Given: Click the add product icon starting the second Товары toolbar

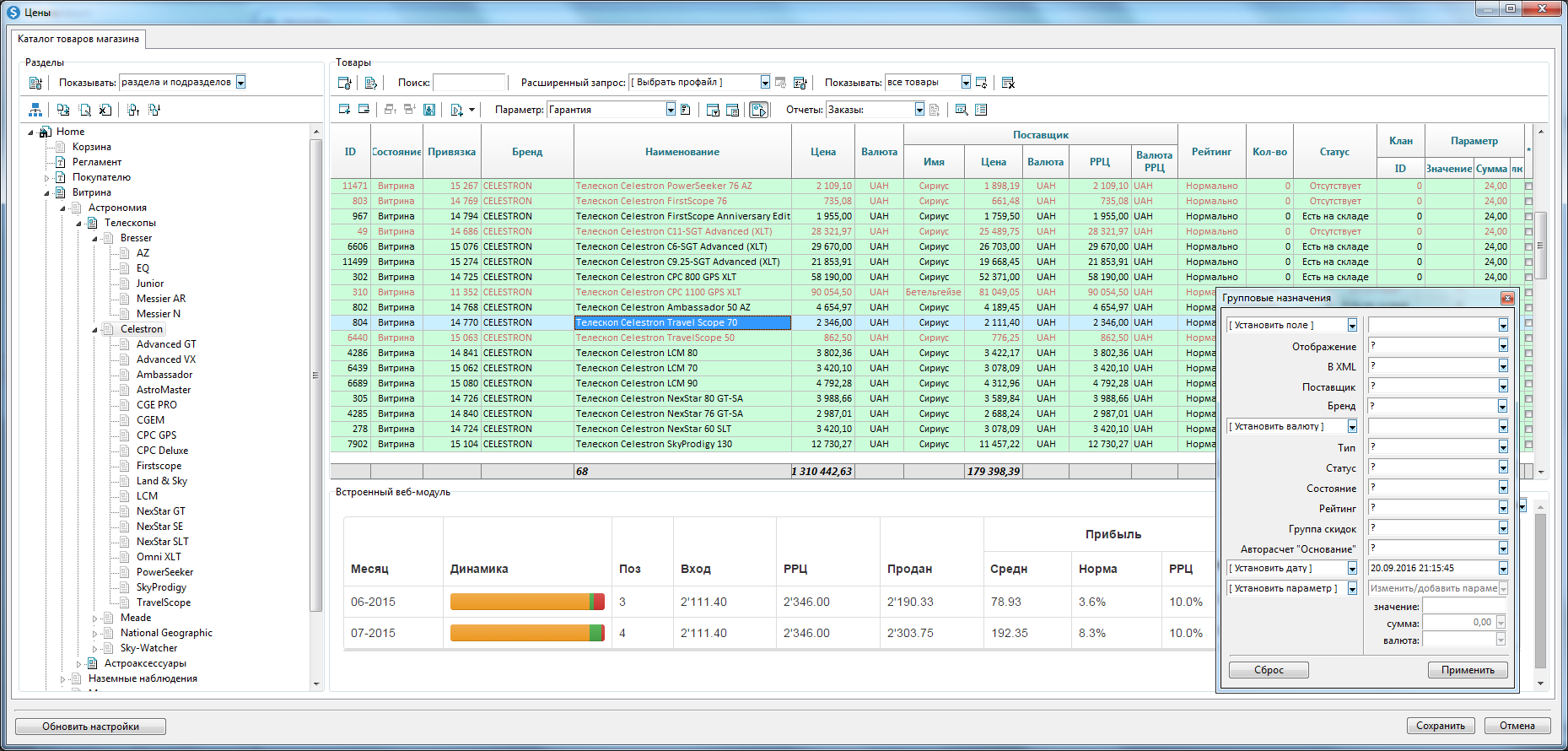Looking at the screenshot, I should (344, 110).
